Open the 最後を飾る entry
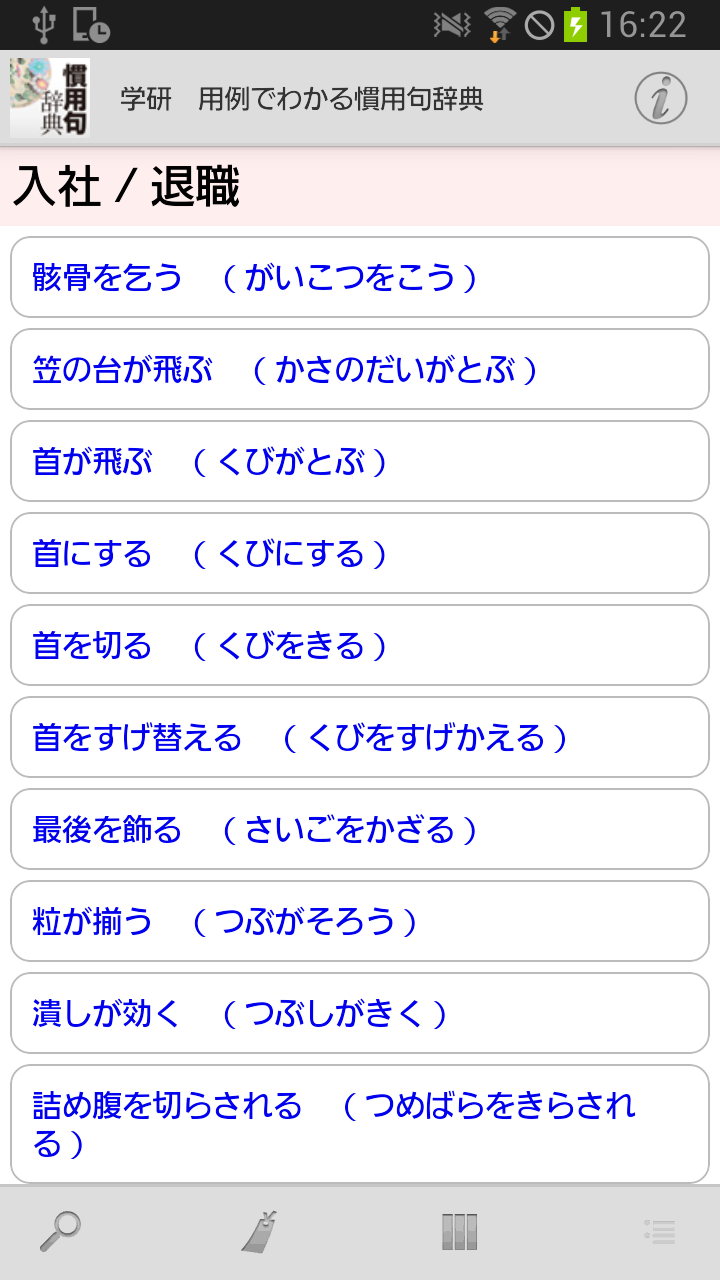Viewport: 720px width, 1280px height. (360, 829)
